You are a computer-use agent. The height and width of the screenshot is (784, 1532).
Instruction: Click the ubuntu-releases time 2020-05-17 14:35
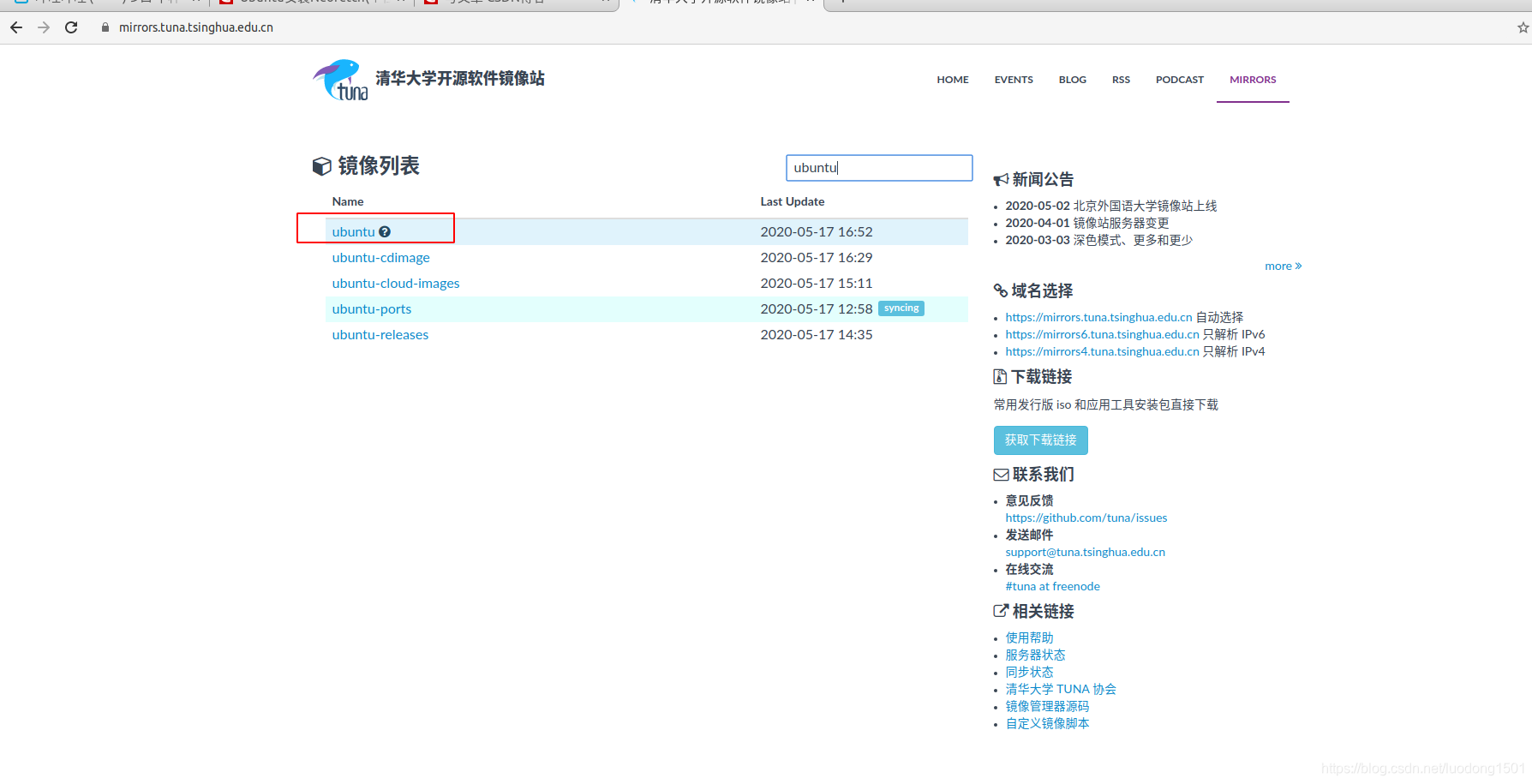click(816, 334)
